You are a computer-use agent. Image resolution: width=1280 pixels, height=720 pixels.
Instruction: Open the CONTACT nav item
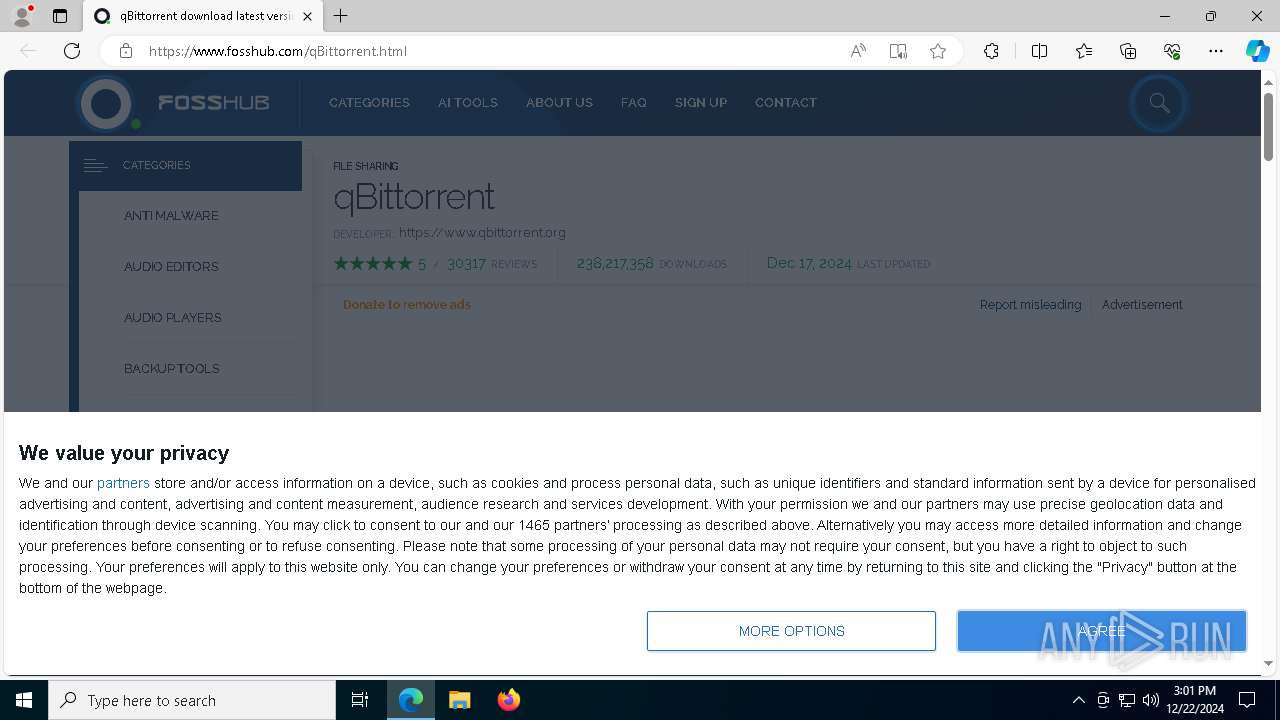(786, 103)
